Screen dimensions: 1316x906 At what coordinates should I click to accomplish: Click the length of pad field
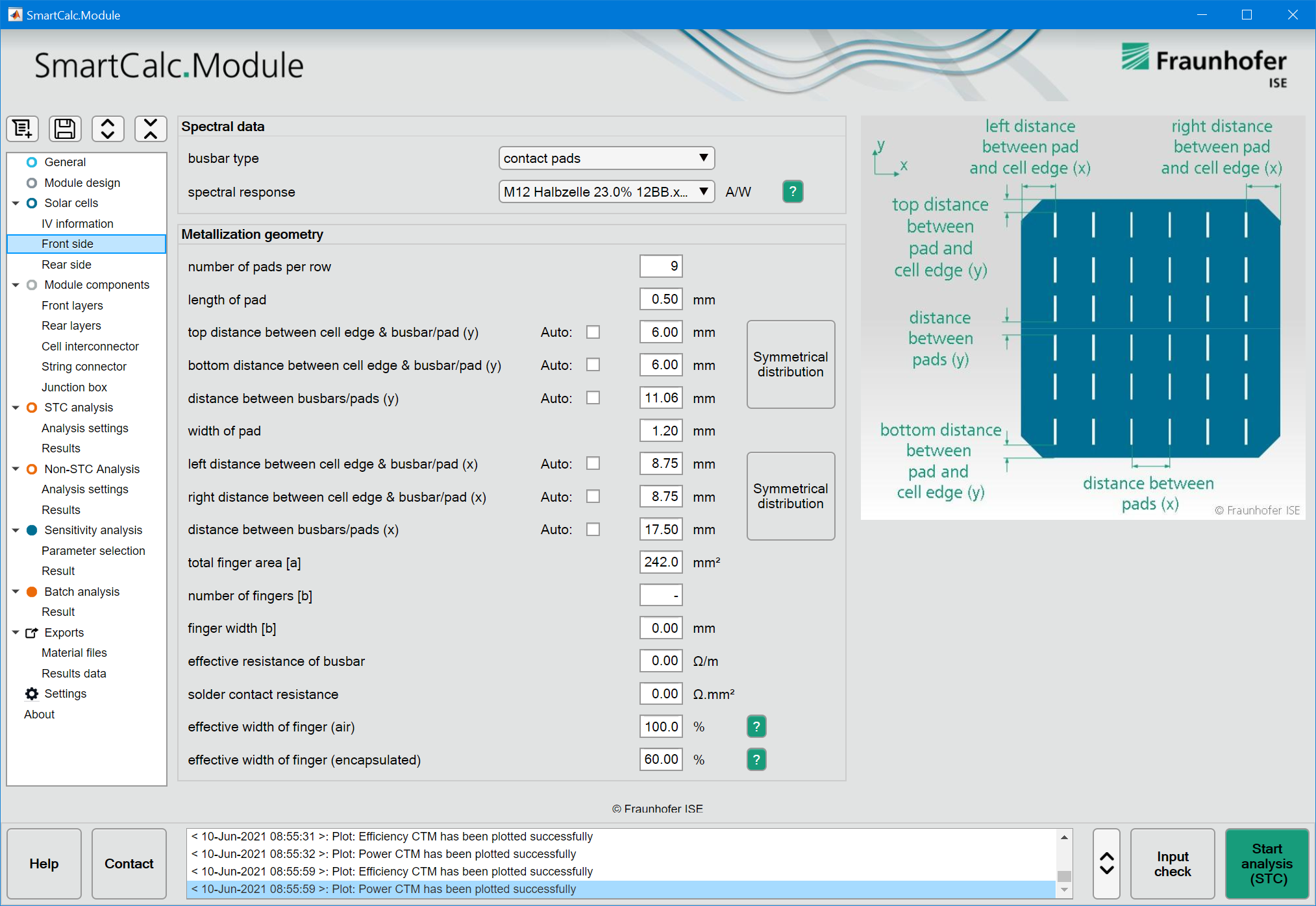[661, 299]
